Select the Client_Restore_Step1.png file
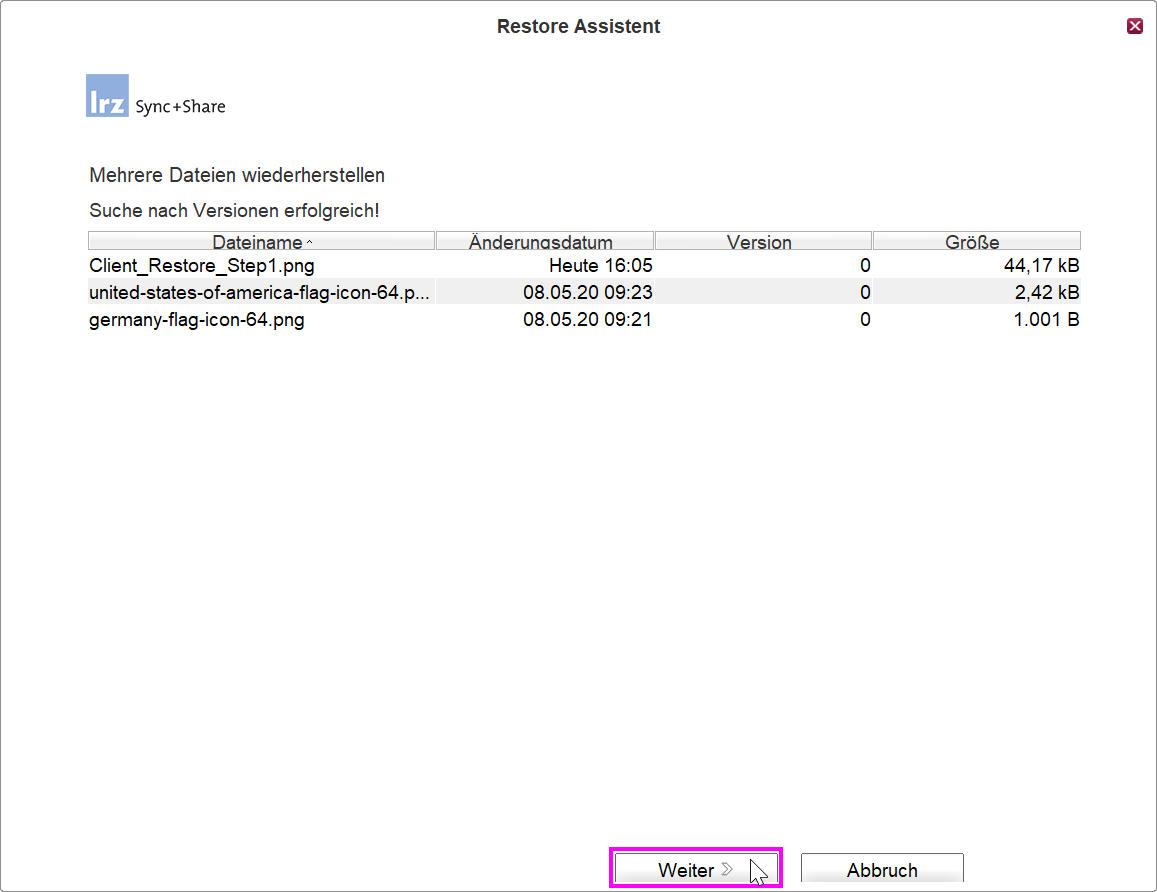 202,266
